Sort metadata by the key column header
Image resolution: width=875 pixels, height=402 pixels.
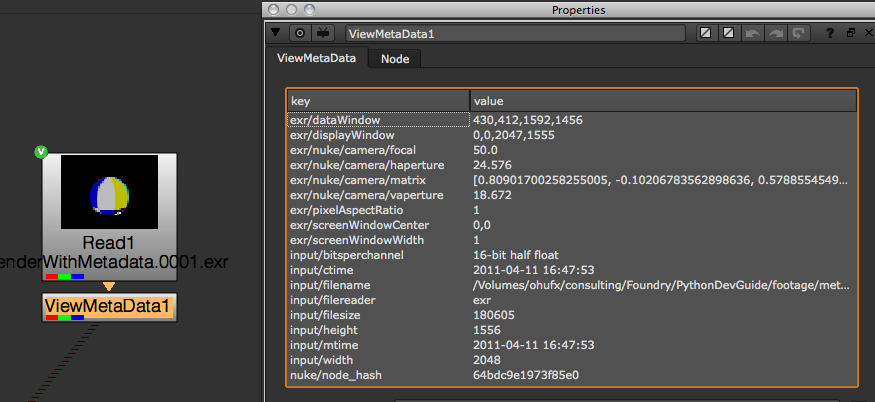point(378,101)
